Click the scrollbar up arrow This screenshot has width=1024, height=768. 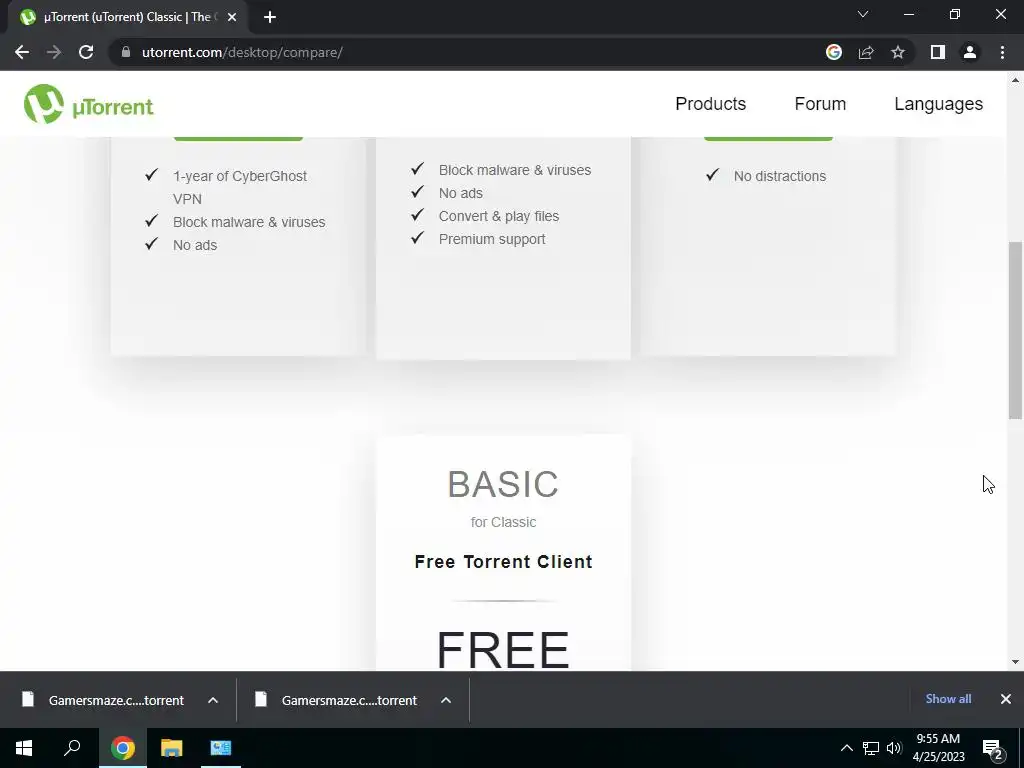1015,80
